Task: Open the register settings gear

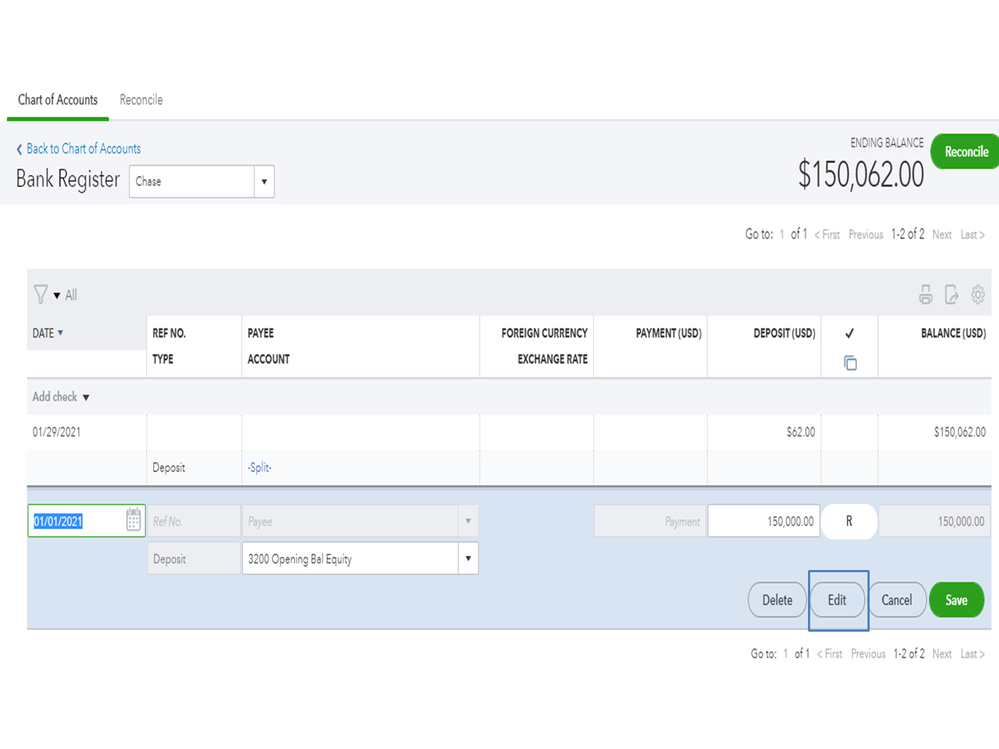Action: [978, 295]
